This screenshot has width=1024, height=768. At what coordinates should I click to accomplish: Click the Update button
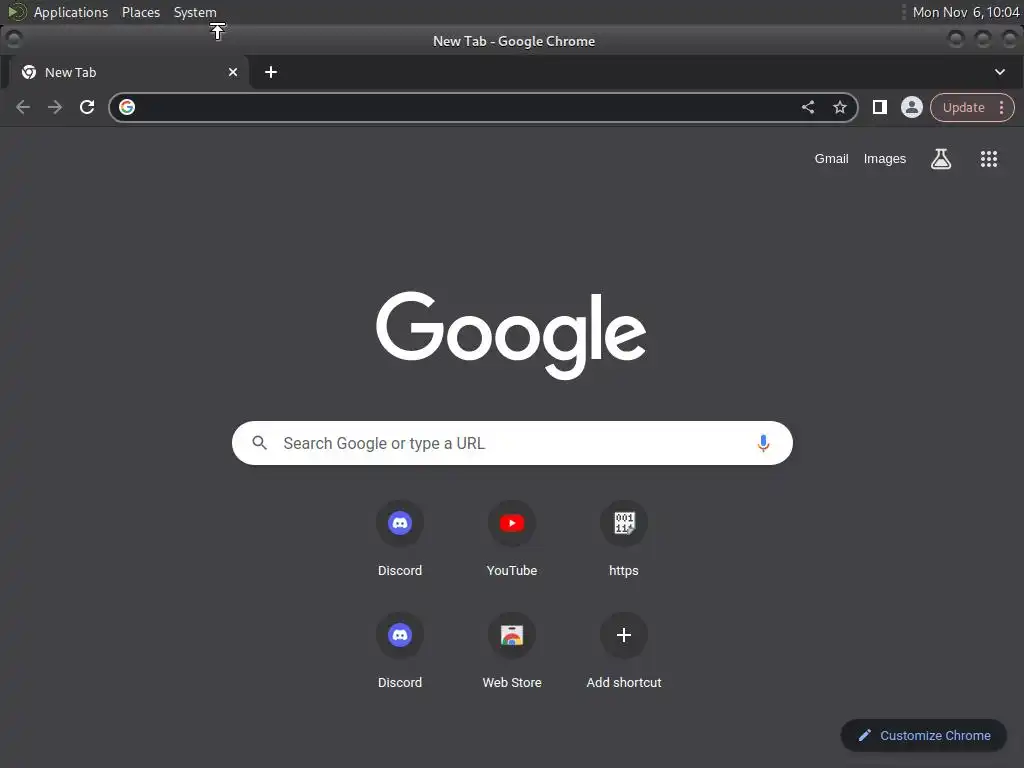coord(963,107)
